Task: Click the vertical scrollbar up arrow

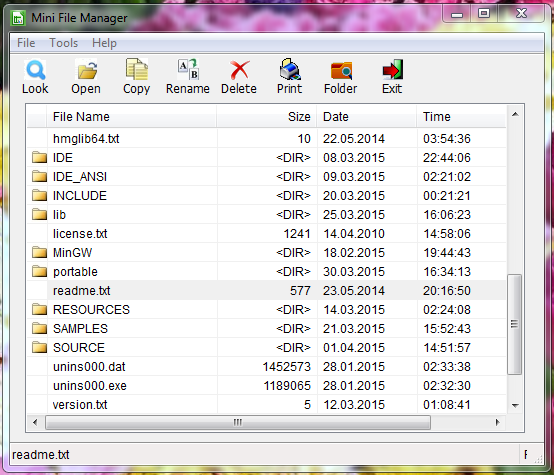Action: click(x=515, y=114)
